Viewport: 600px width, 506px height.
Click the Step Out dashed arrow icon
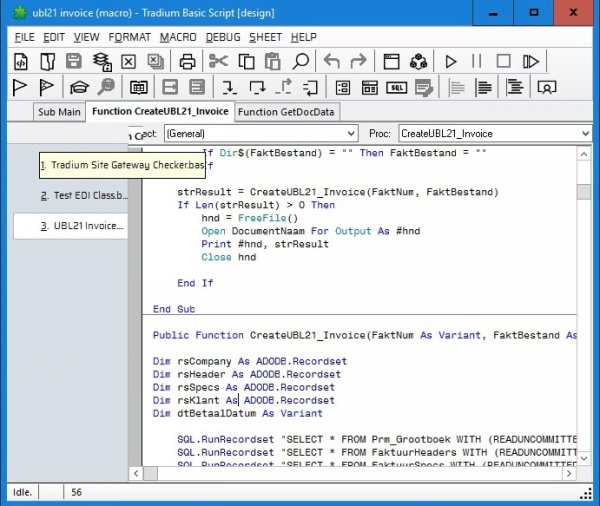[x=284, y=87]
